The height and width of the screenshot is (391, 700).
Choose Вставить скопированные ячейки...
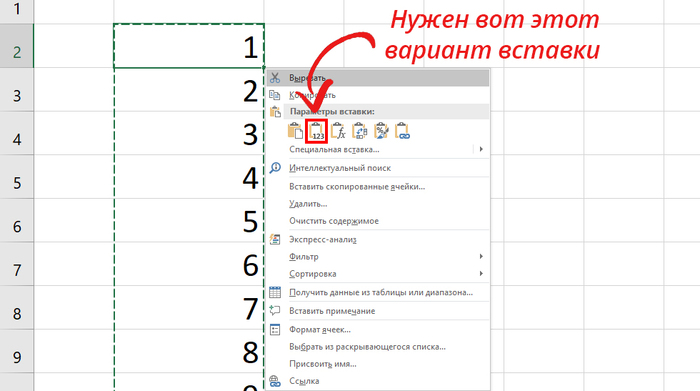(x=378, y=187)
